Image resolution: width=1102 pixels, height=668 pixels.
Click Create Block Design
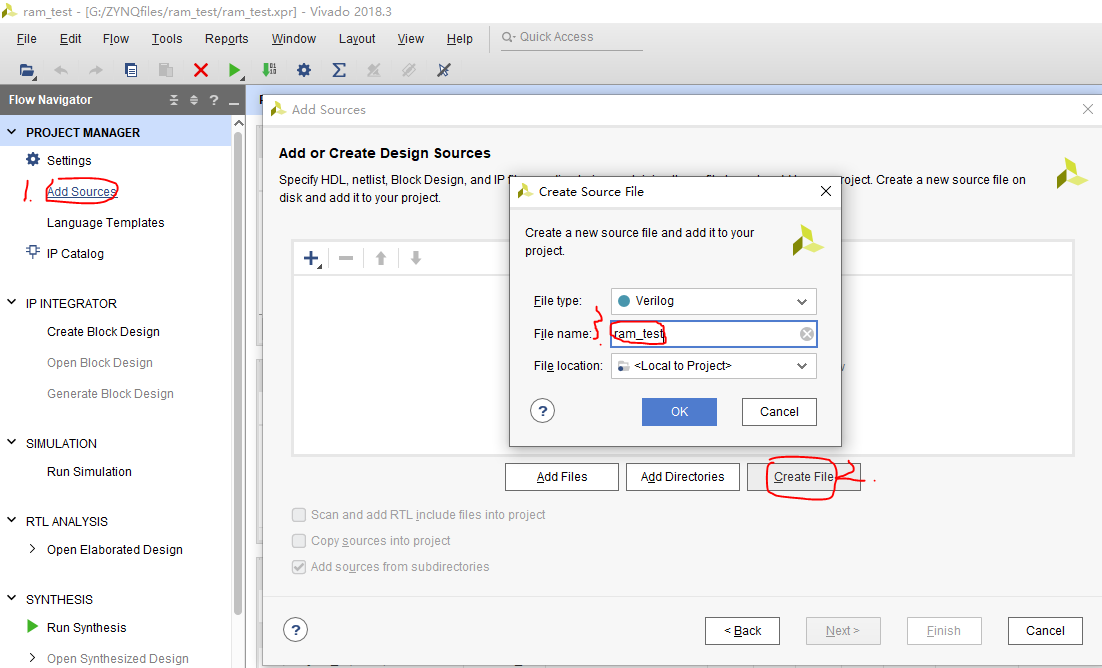click(x=103, y=331)
